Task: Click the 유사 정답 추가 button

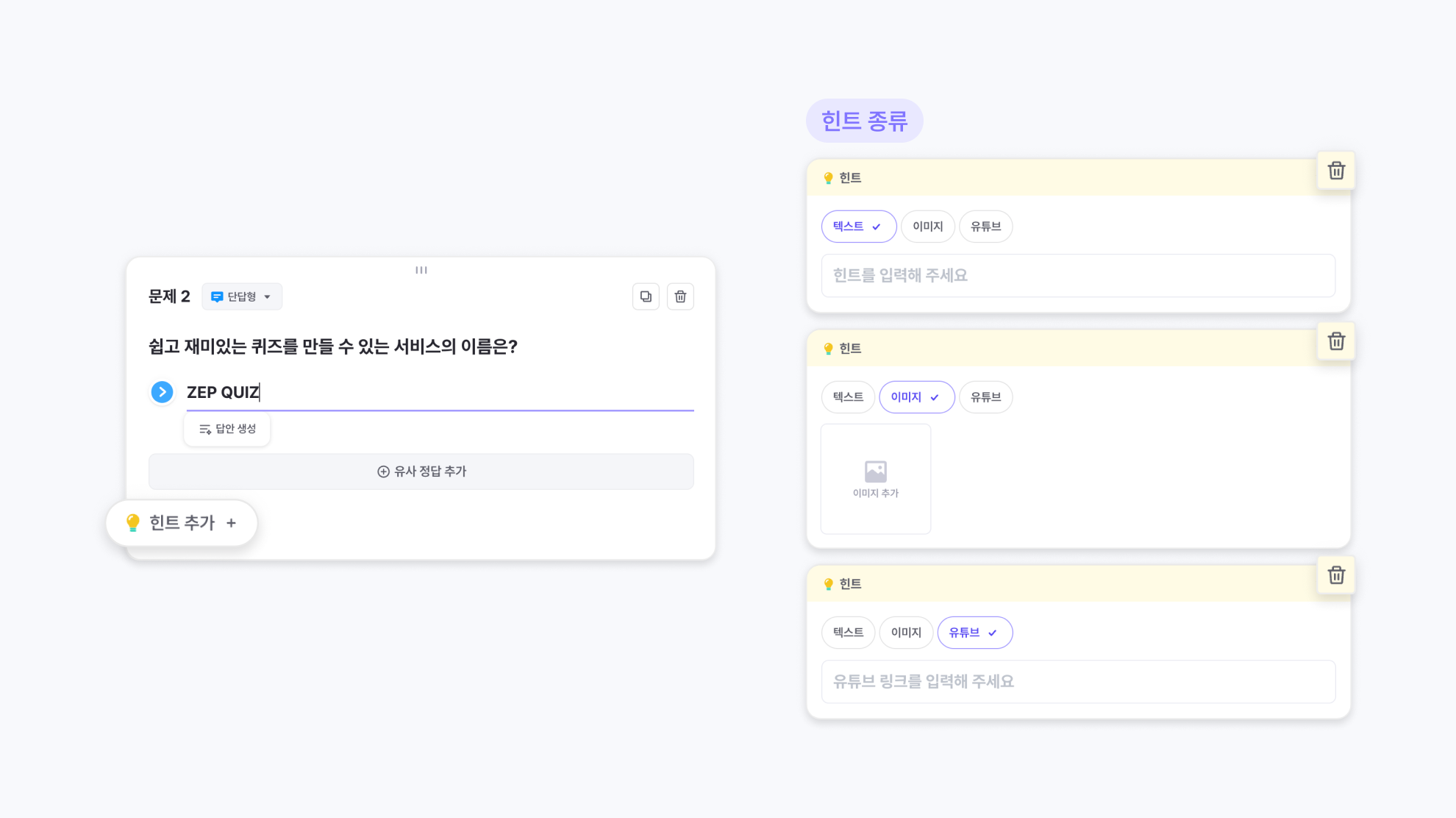Action: coord(421,472)
